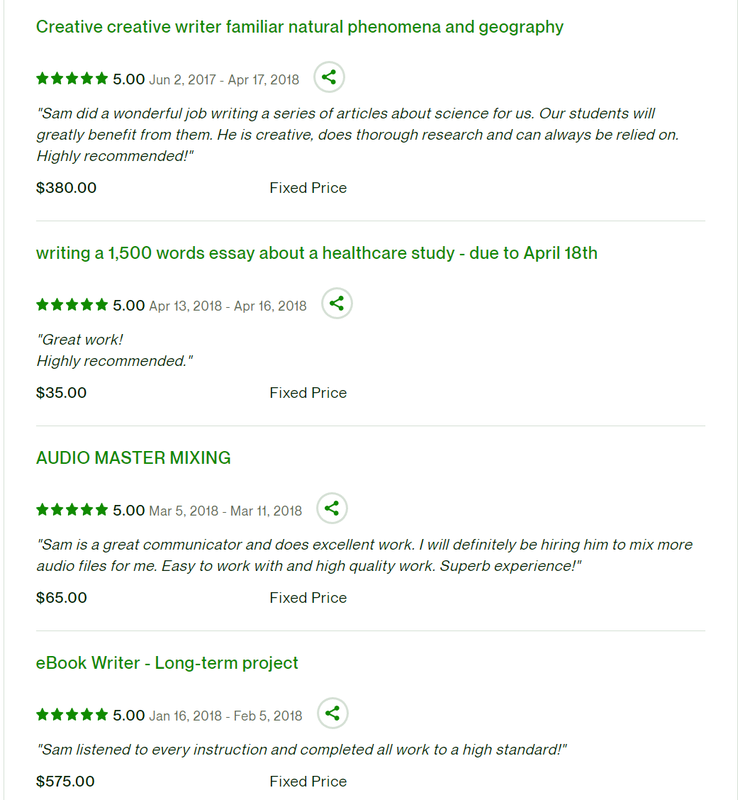
Task: Click the $65.00 price amount
Action: [61, 598]
